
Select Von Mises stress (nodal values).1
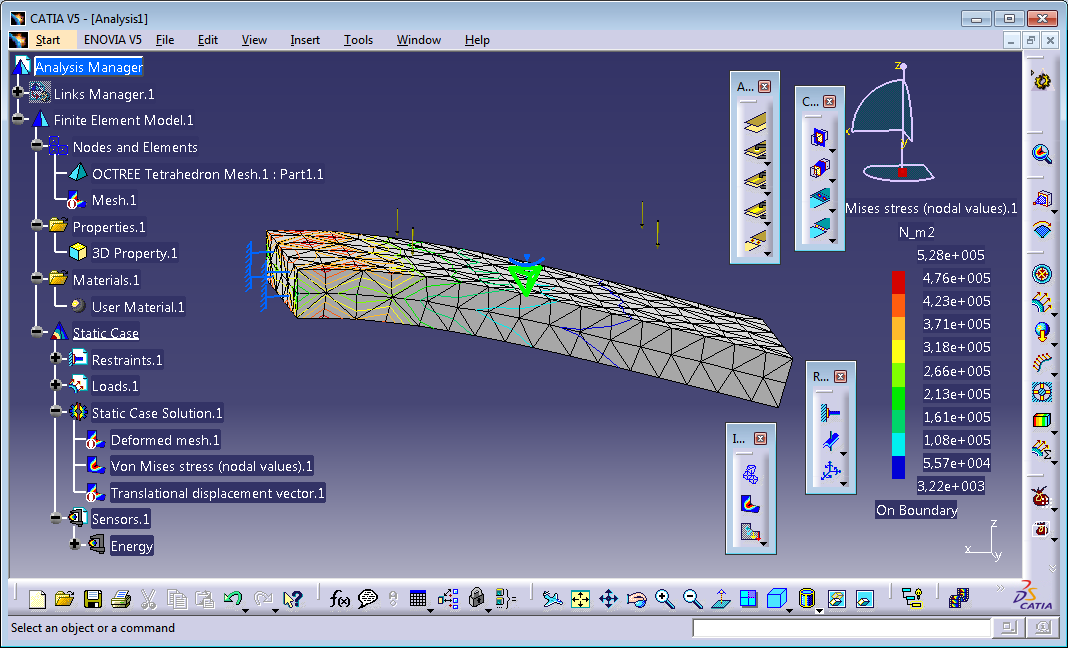pos(211,466)
